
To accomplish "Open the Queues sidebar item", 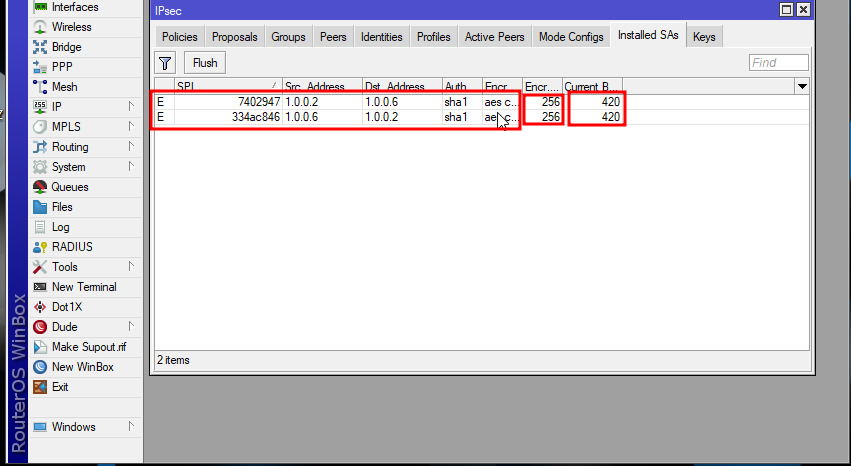I will tap(69, 187).
